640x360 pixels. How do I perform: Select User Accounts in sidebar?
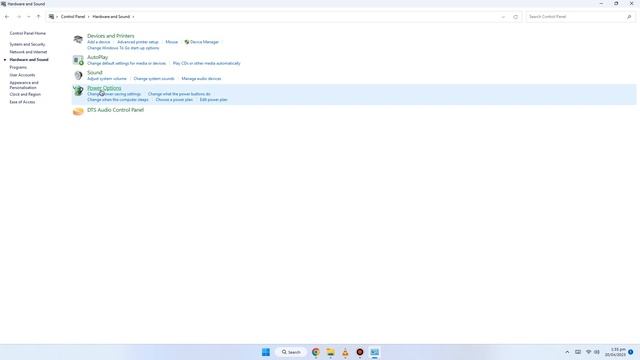point(22,75)
